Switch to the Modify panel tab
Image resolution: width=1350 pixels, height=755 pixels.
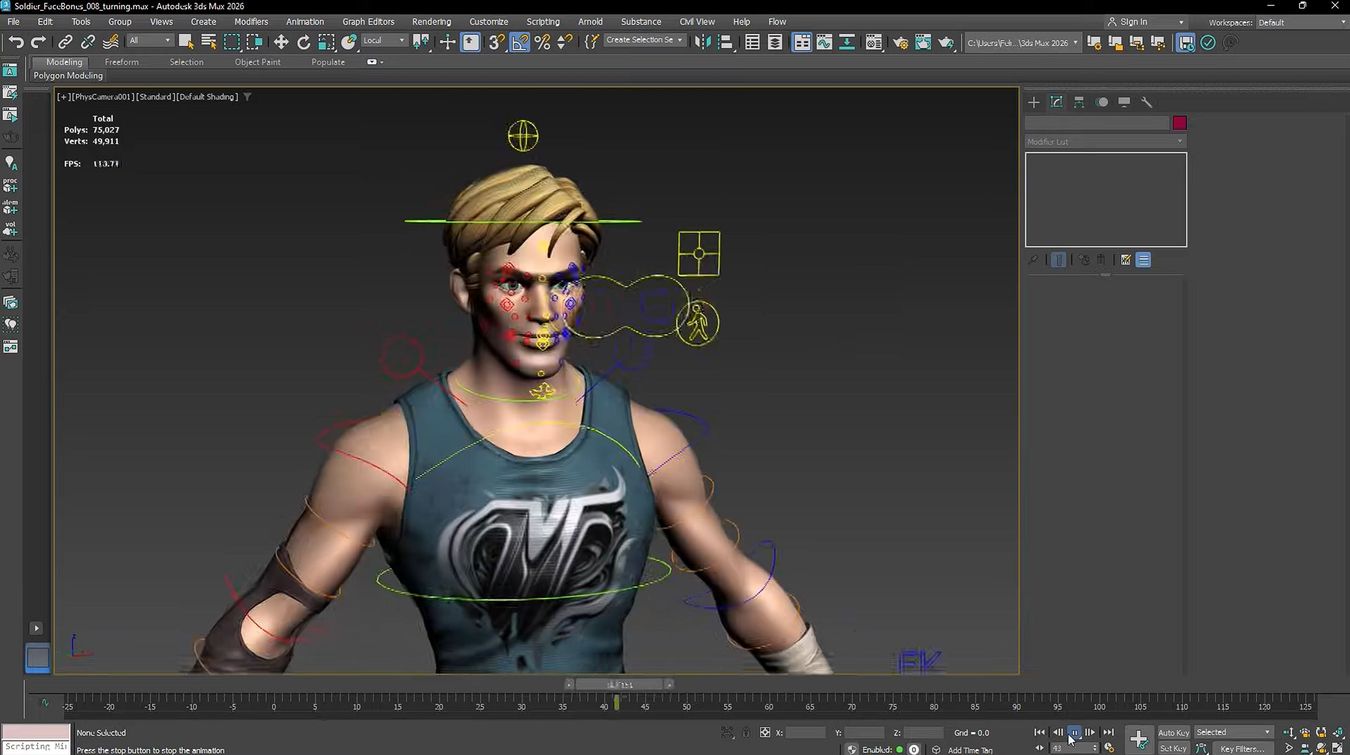(x=1056, y=102)
